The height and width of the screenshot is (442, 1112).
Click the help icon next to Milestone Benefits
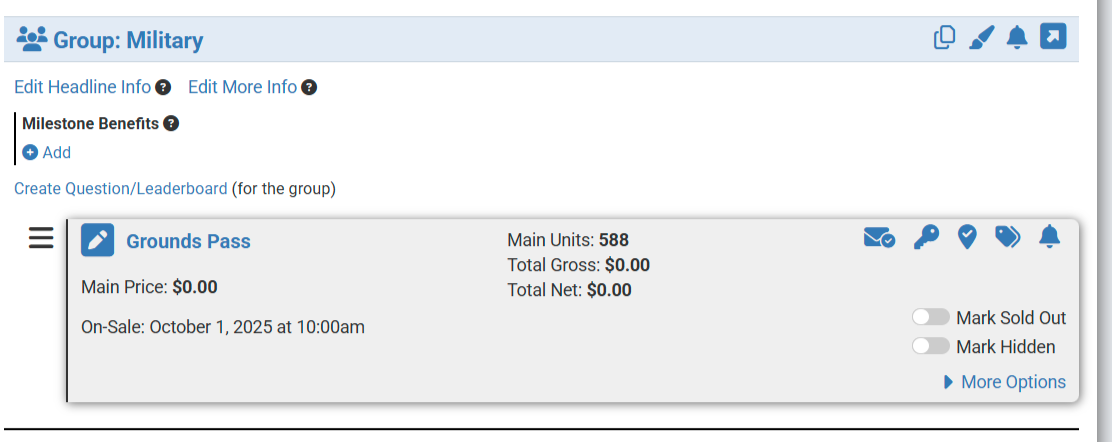point(171,124)
